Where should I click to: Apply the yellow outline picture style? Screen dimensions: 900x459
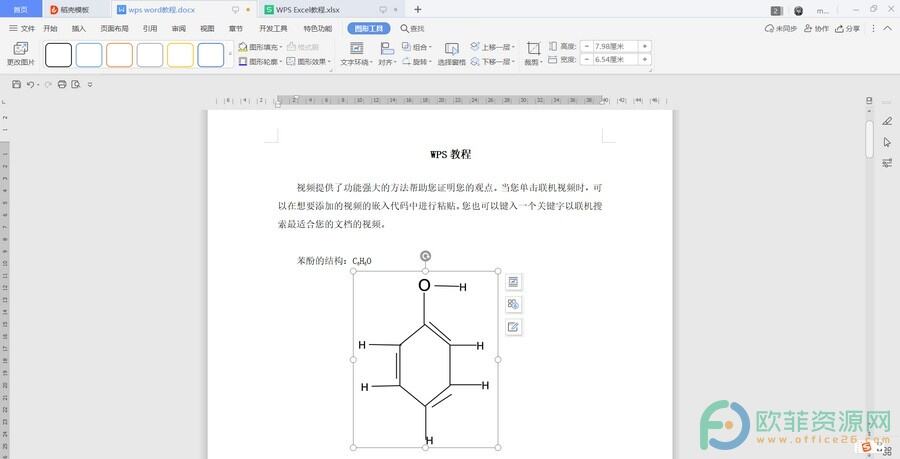180,55
